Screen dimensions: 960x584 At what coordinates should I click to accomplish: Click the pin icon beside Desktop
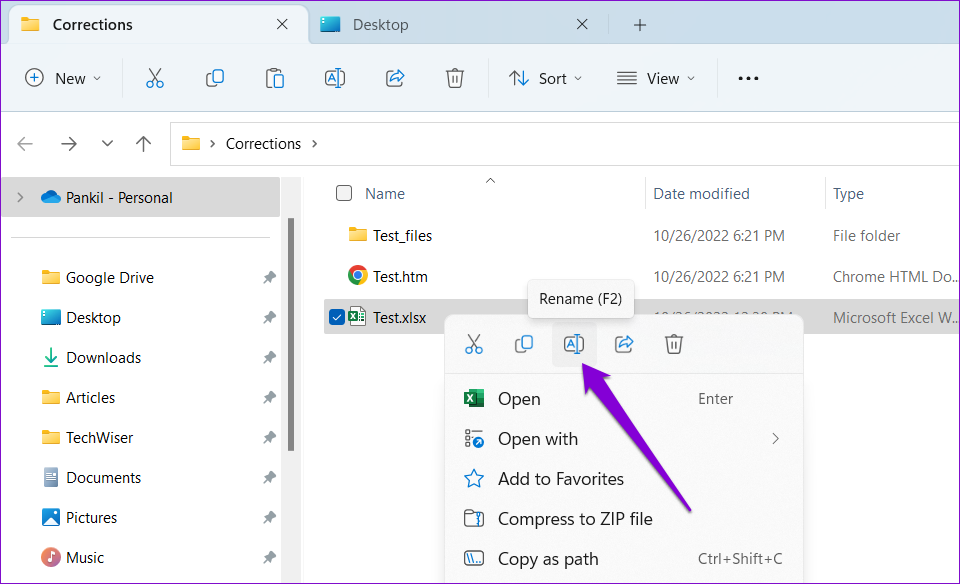click(x=269, y=318)
